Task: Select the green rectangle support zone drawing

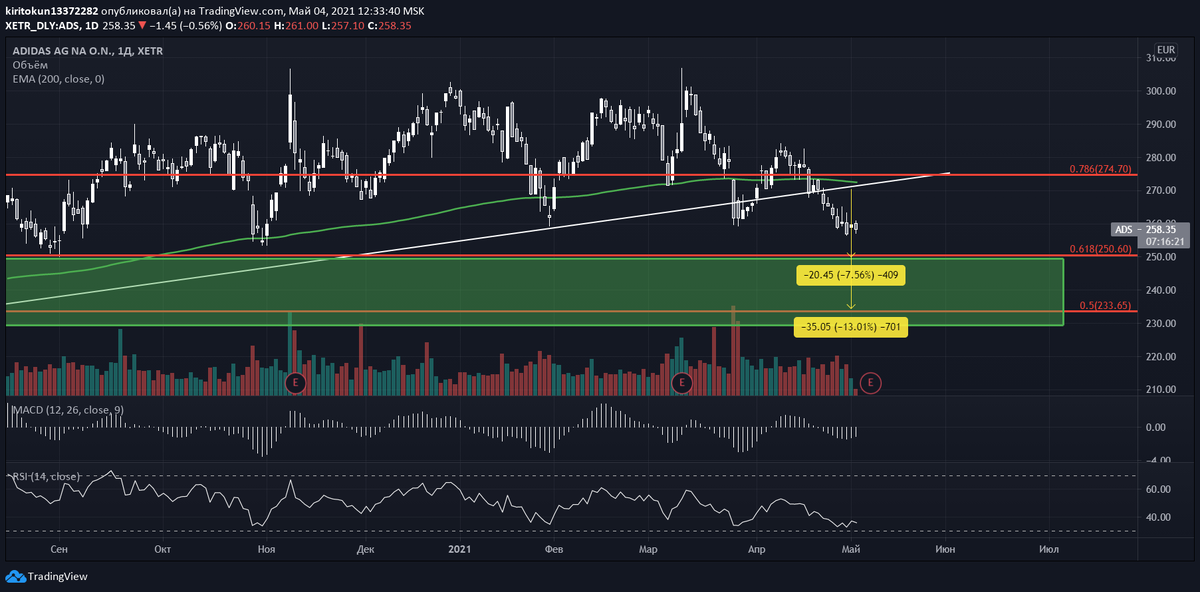Action: point(534,292)
